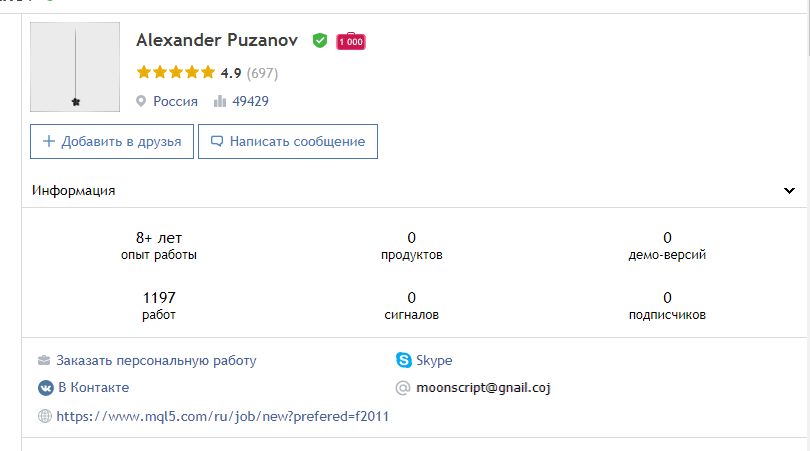Click the red 1 000 achievement badge
The height and width of the screenshot is (451, 810).
(x=351, y=41)
